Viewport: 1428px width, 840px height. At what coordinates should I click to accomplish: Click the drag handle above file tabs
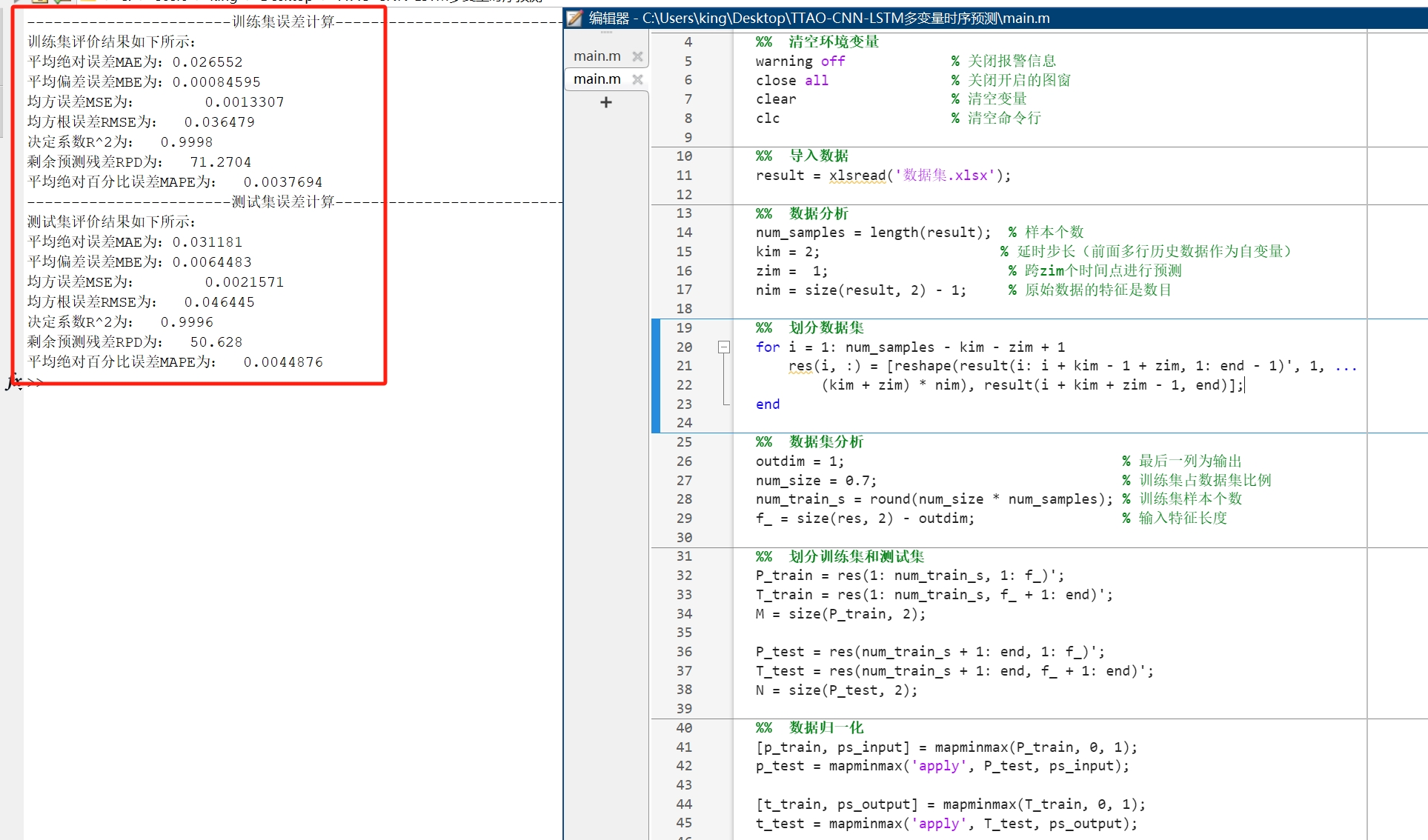click(x=606, y=33)
